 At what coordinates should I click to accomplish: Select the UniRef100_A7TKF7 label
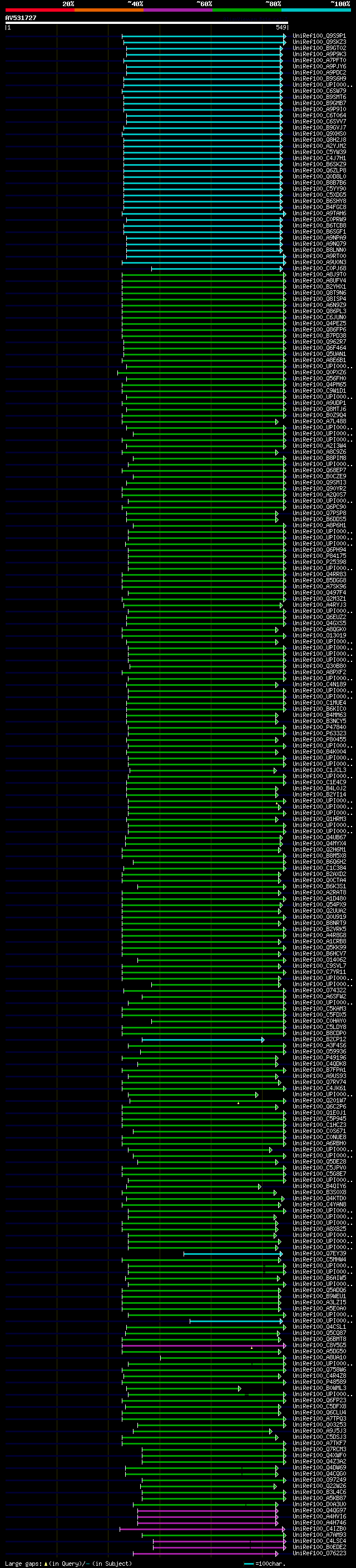[319, 1443]
